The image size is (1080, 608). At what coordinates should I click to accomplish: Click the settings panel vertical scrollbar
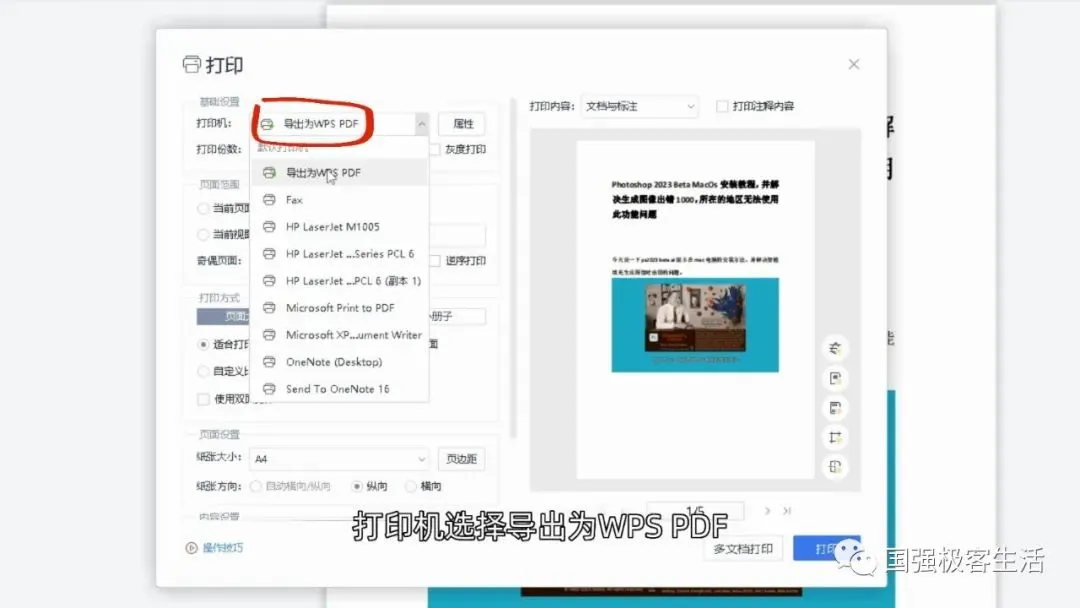tap(512, 269)
